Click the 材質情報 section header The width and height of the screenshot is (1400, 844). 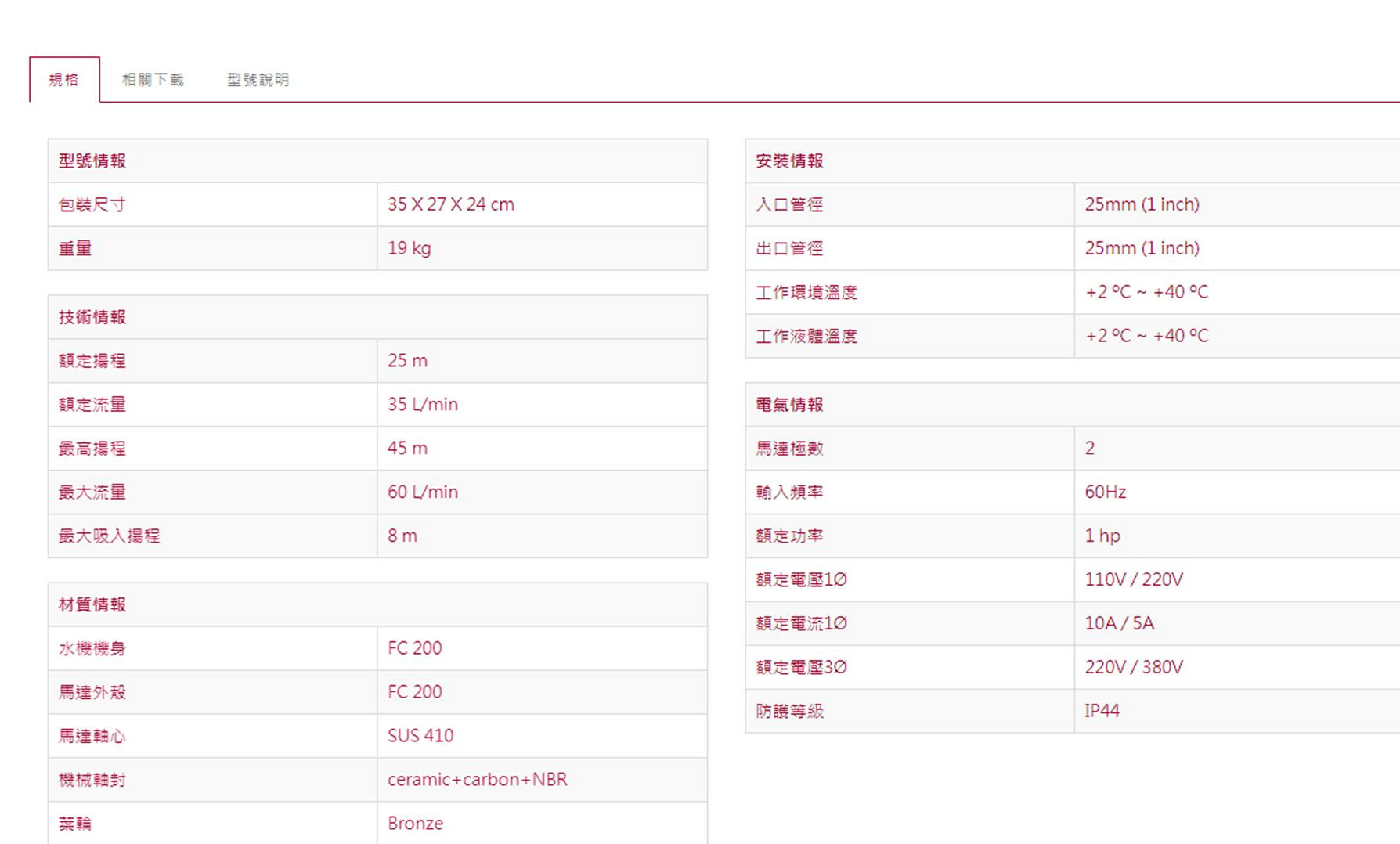point(92,604)
